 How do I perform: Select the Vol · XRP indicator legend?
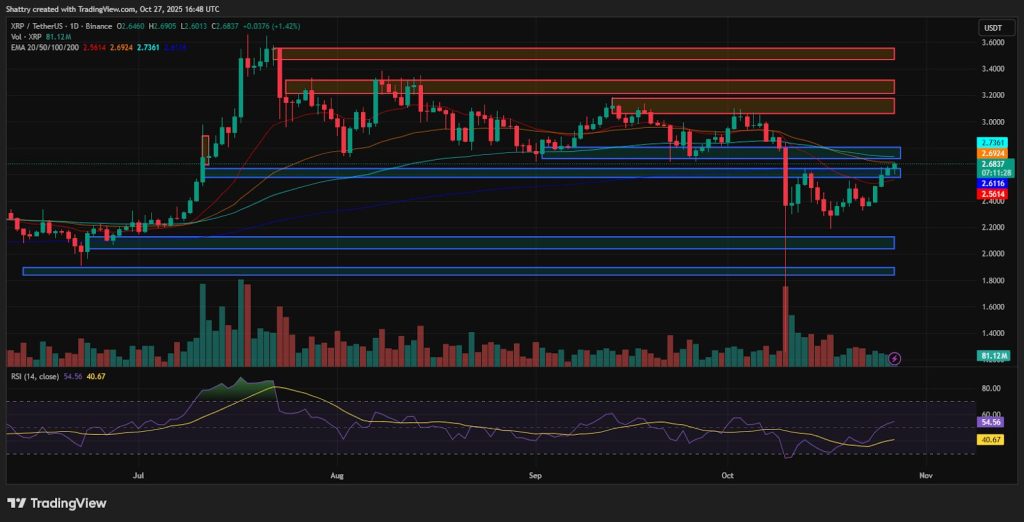[28, 36]
